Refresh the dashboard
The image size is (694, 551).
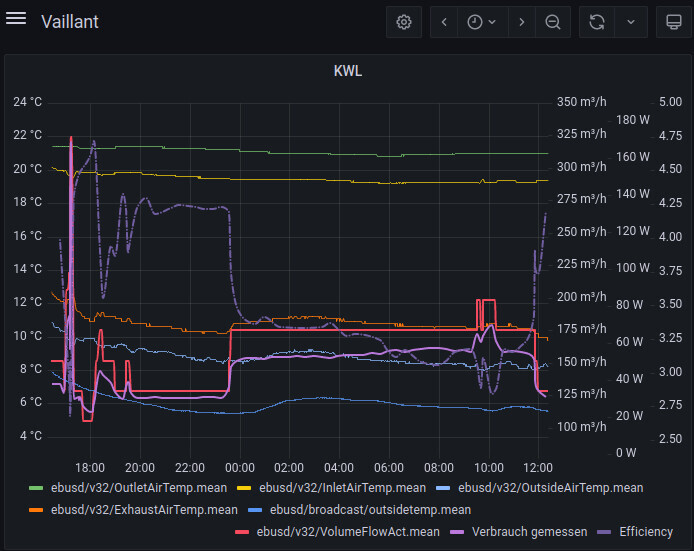click(597, 22)
